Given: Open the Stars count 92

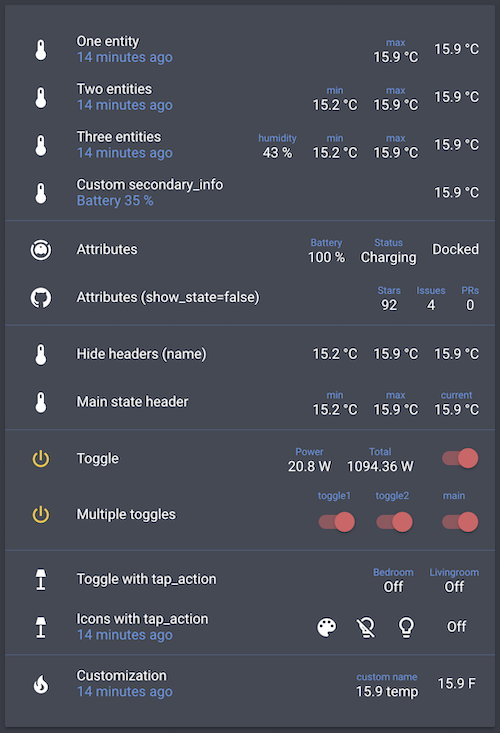Looking at the screenshot, I should tap(389, 305).
